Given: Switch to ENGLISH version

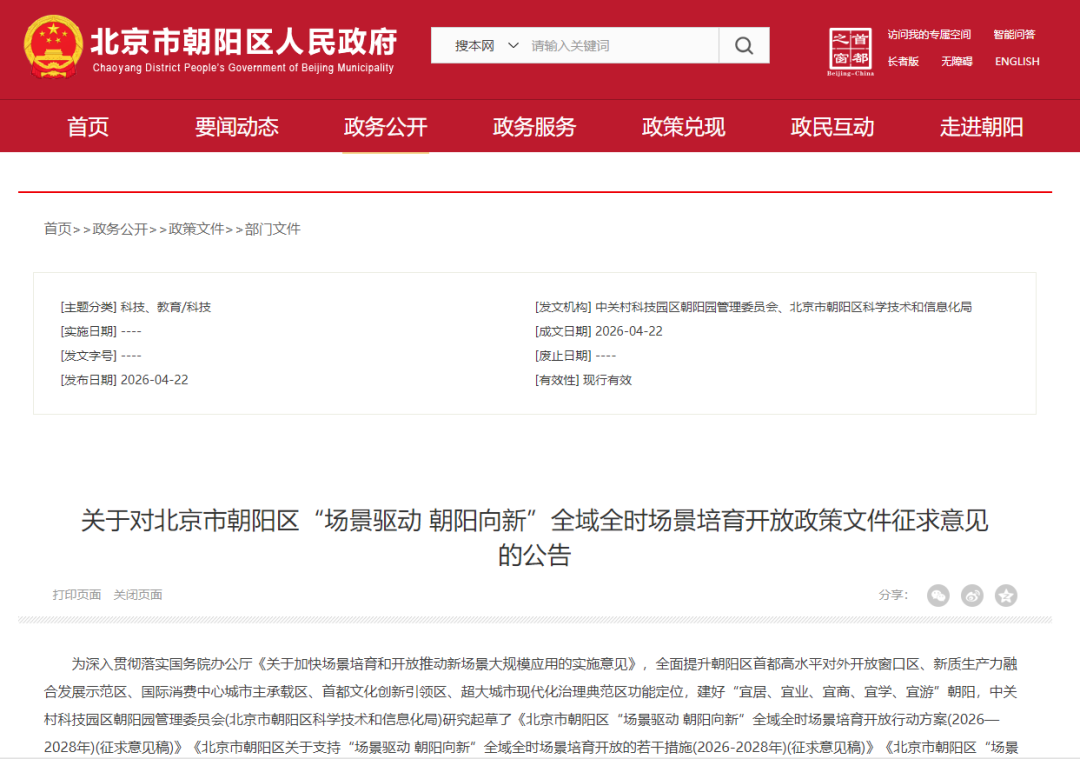Looking at the screenshot, I should [1017, 61].
